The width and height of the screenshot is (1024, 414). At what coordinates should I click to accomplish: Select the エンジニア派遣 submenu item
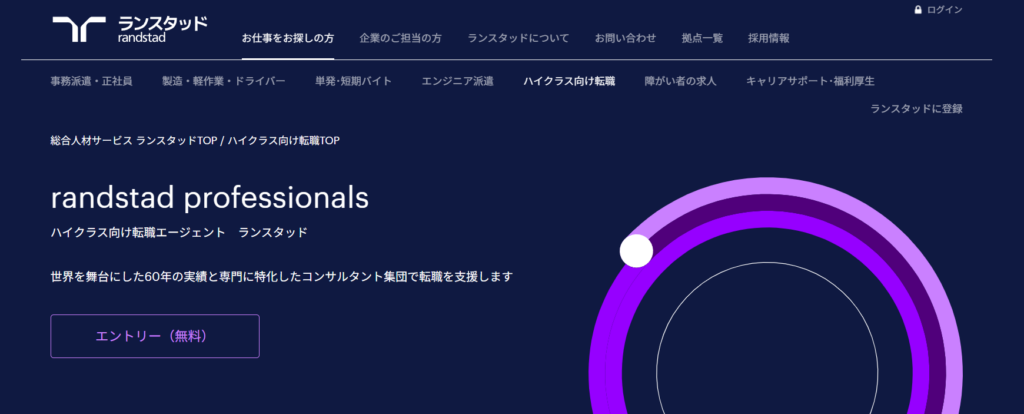[x=457, y=81]
